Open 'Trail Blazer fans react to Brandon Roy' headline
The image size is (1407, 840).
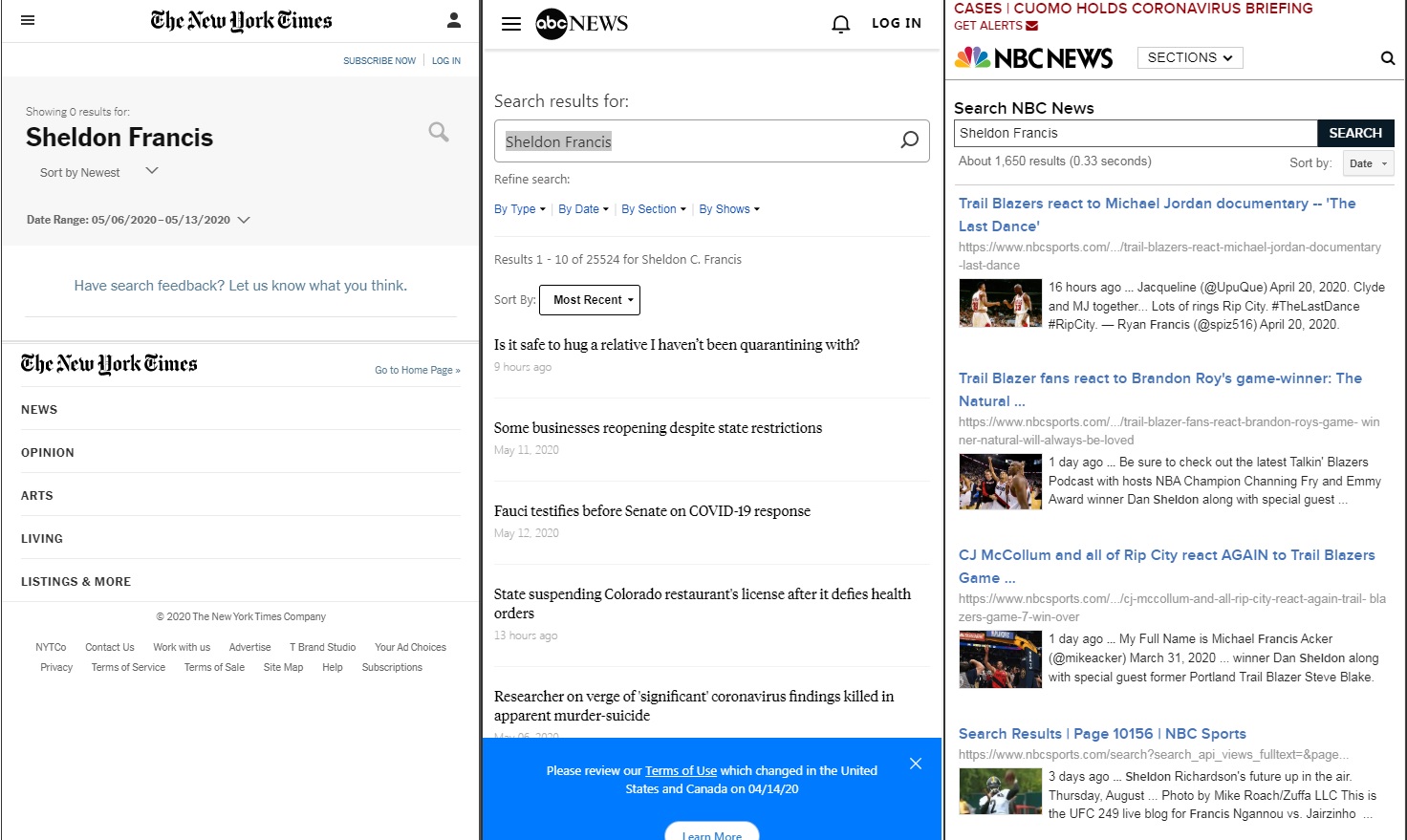1160,389
